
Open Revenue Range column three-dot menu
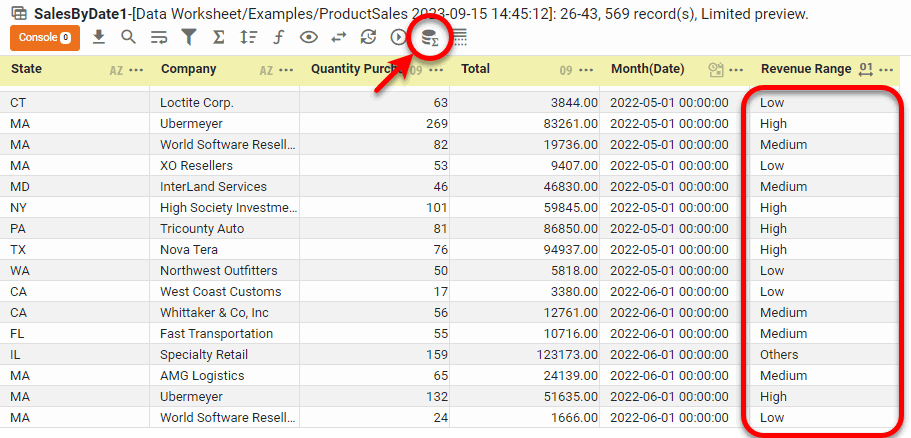(888, 70)
